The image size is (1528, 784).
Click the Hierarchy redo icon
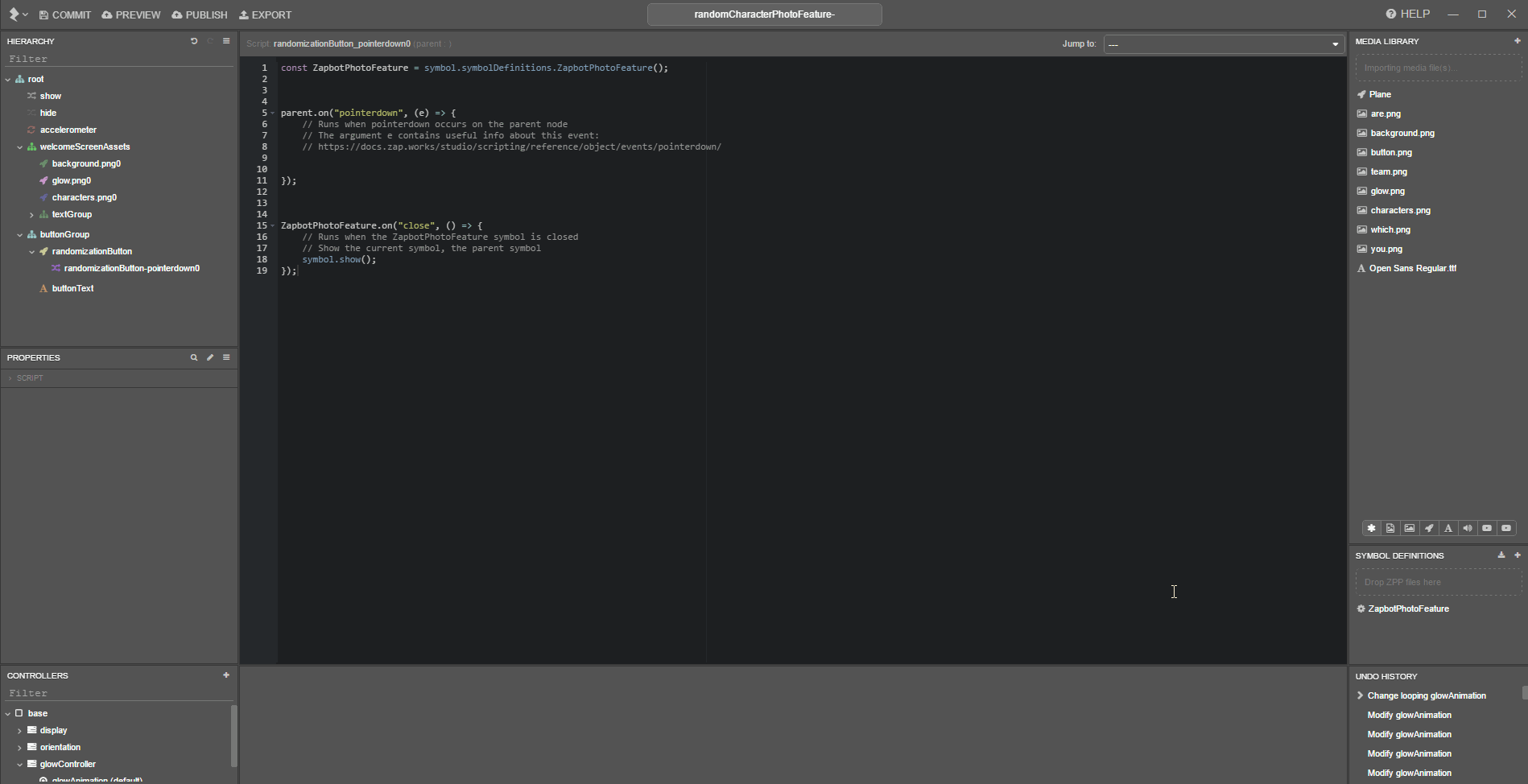click(x=210, y=41)
